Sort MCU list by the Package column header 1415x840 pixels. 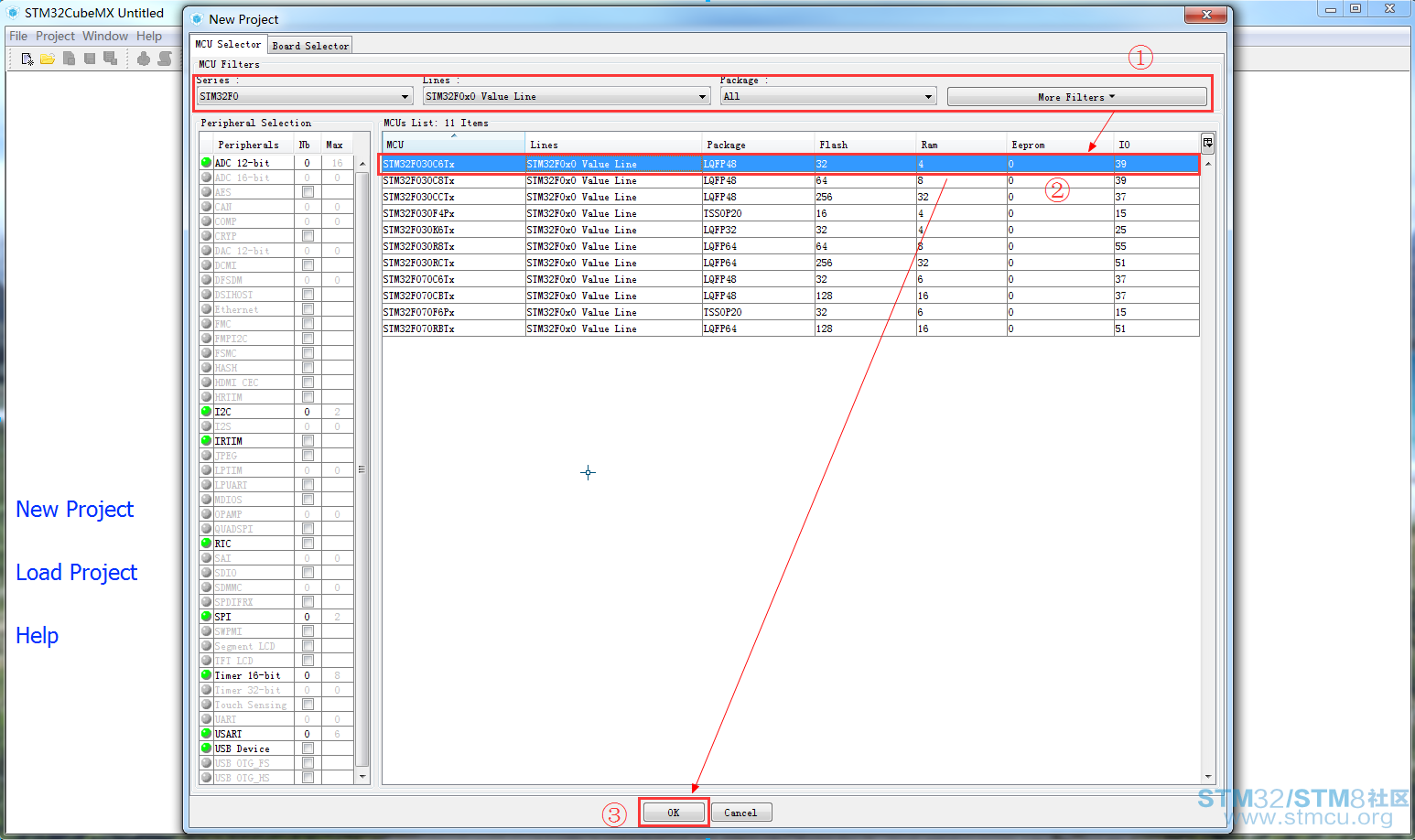click(x=759, y=144)
